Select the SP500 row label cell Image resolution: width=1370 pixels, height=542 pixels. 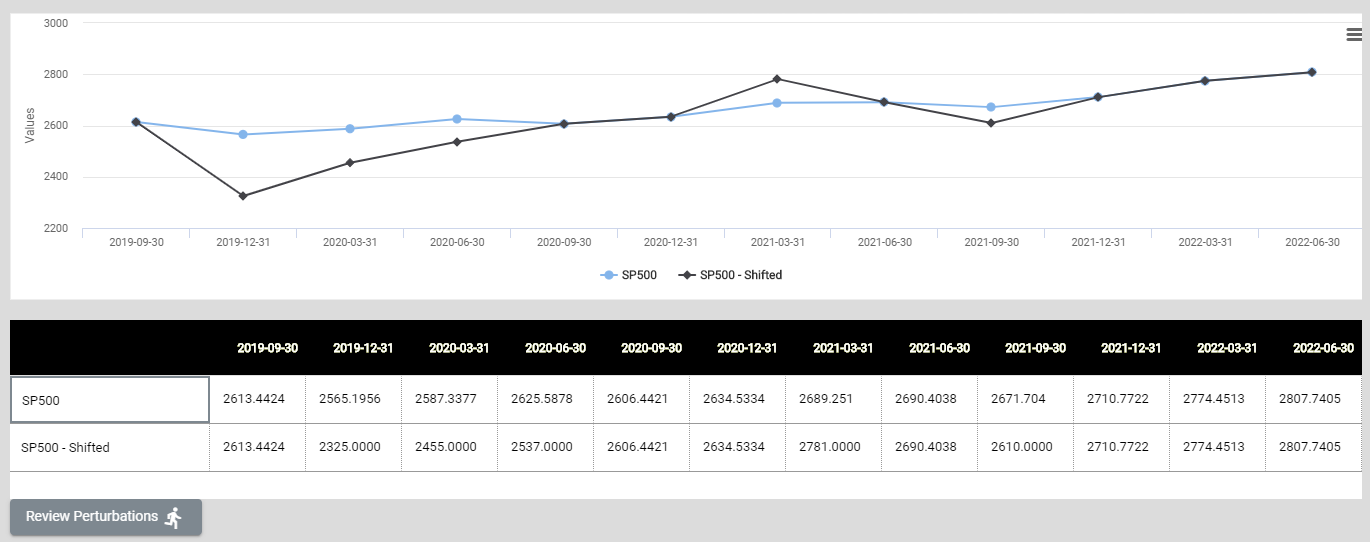coord(110,400)
